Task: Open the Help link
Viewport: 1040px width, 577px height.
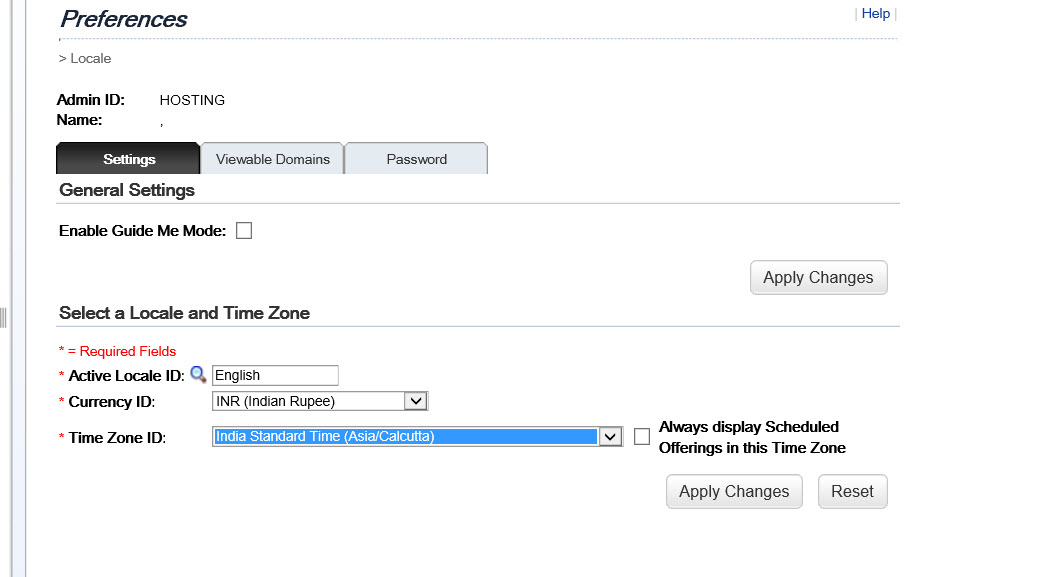Action: point(876,13)
